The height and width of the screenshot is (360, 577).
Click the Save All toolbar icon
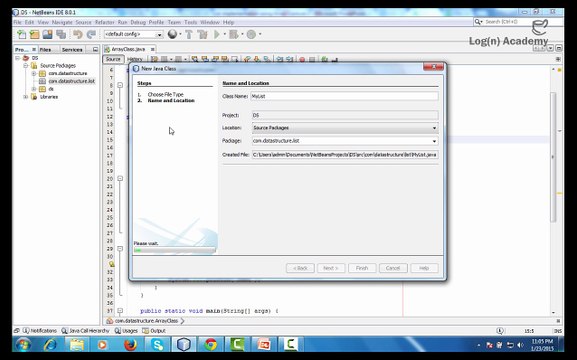tap(61, 35)
